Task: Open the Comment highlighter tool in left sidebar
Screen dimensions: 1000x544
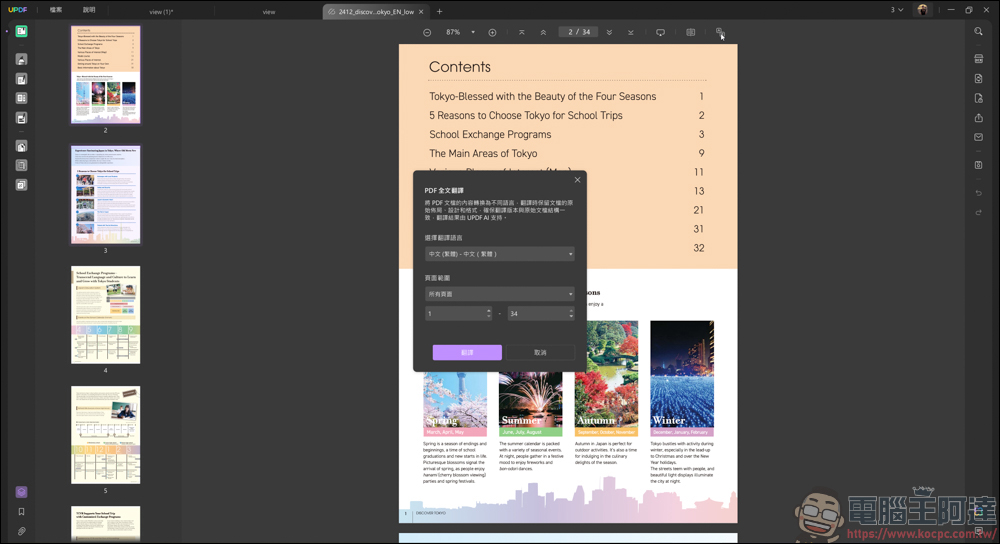Action: click(x=21, y=59)
